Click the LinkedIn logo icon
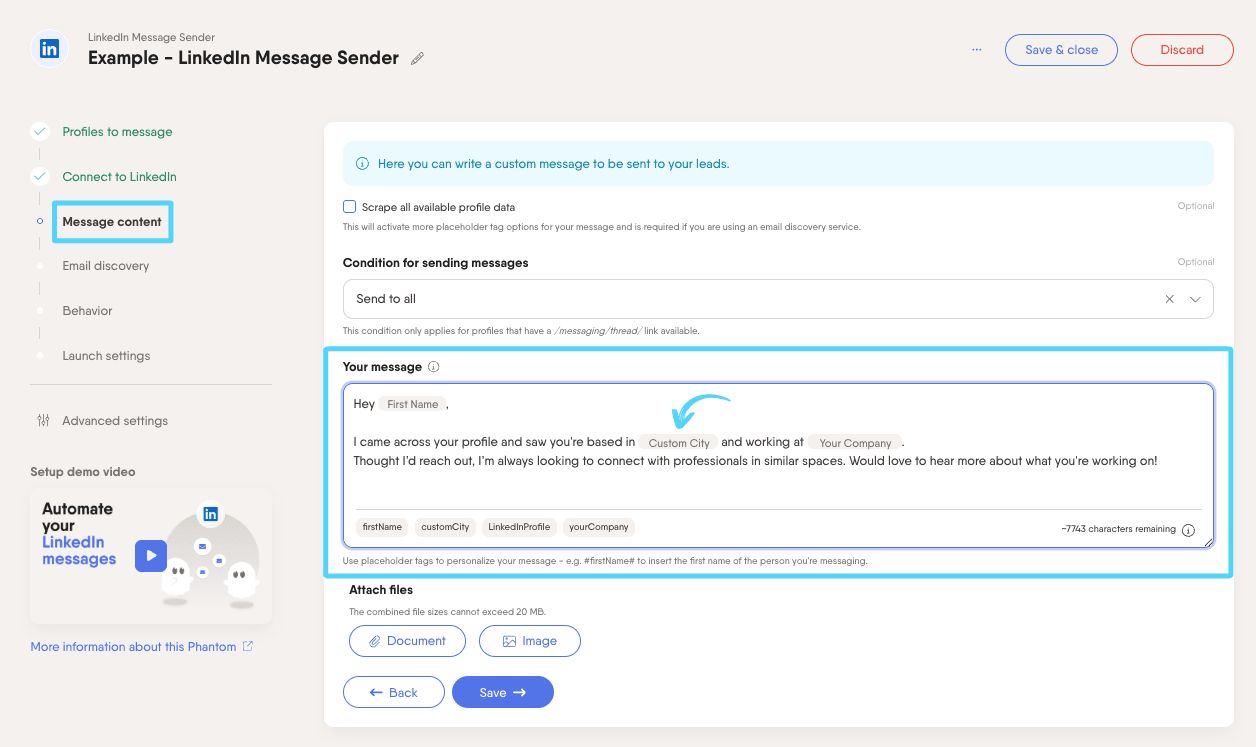 (x=48, y=49)
